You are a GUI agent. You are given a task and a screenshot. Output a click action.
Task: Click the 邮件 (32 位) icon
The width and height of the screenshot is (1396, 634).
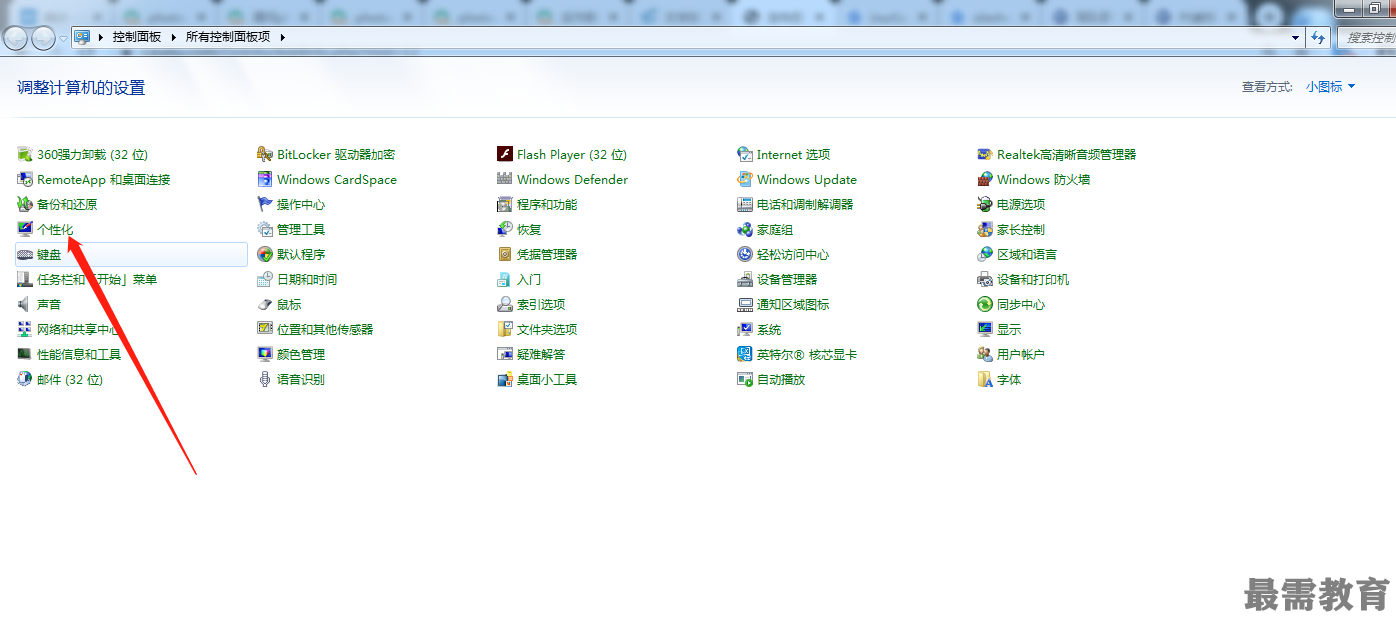(25, 379)
